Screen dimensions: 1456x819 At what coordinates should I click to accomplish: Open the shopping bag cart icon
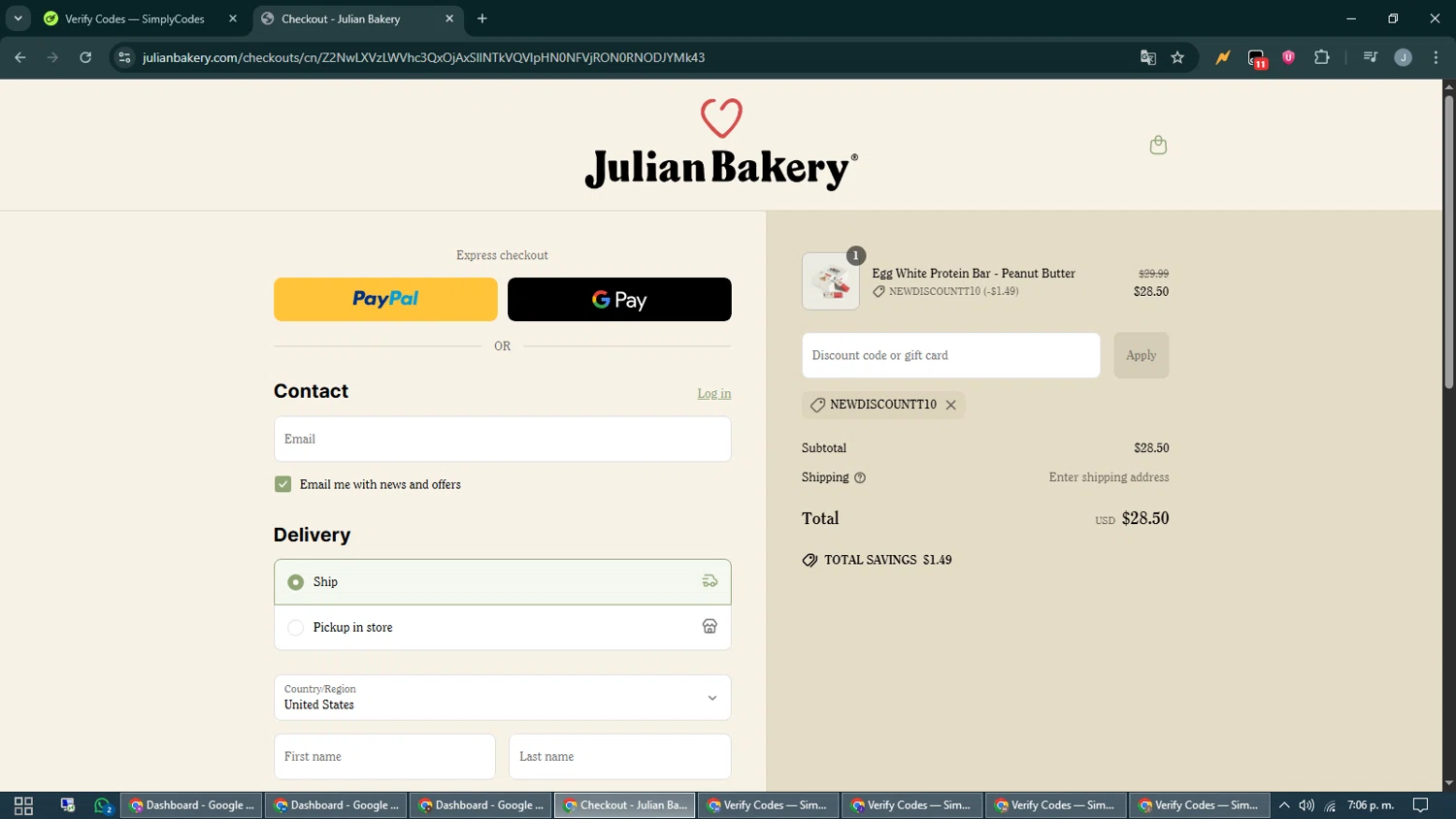pos(1158,145)
